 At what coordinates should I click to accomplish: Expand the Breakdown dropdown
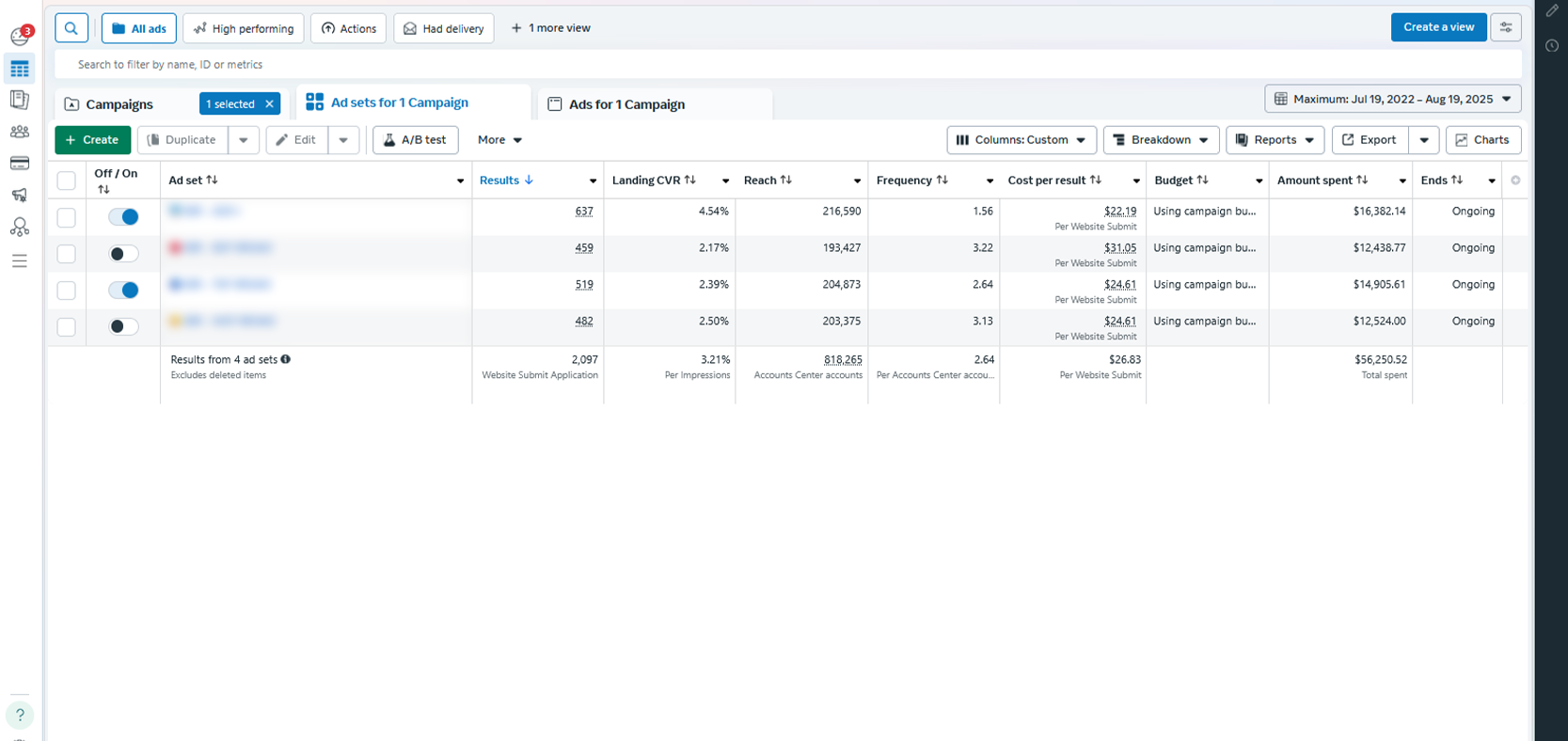click(x=1161, y=140)
